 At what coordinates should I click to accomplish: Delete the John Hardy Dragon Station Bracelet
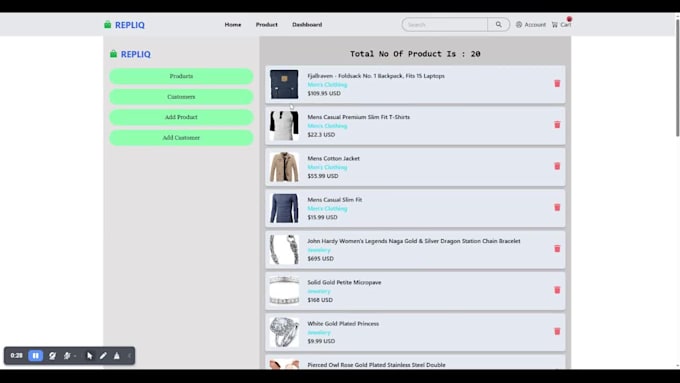tap(557, 249)
